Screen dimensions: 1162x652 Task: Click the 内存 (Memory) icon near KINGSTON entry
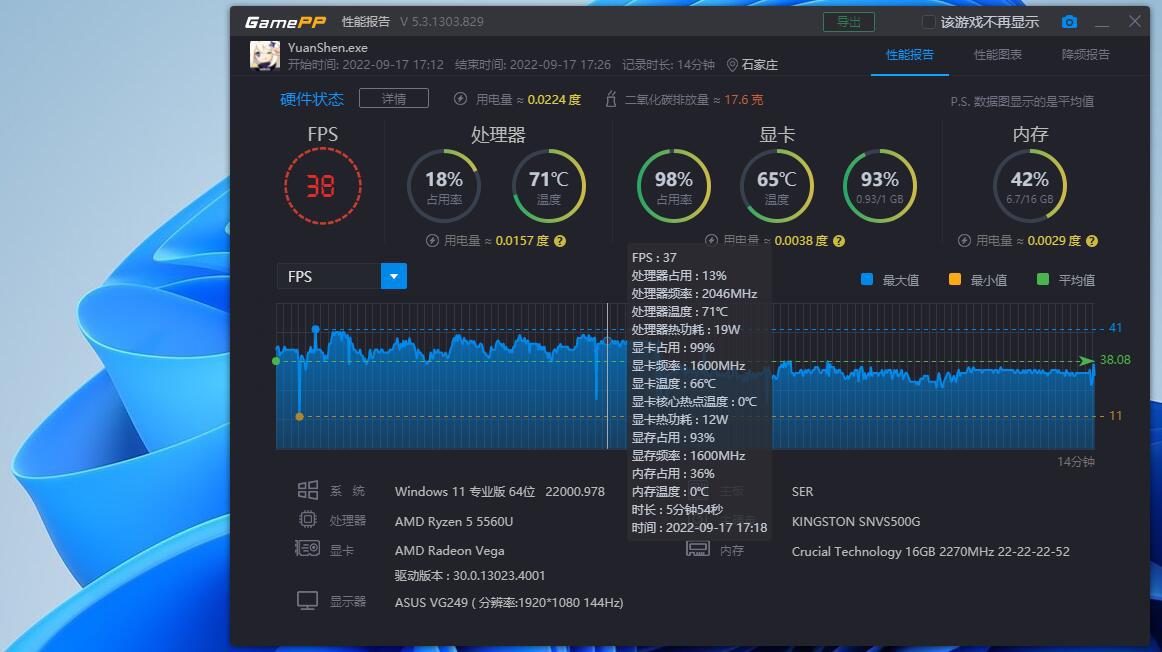click(698, 549)
